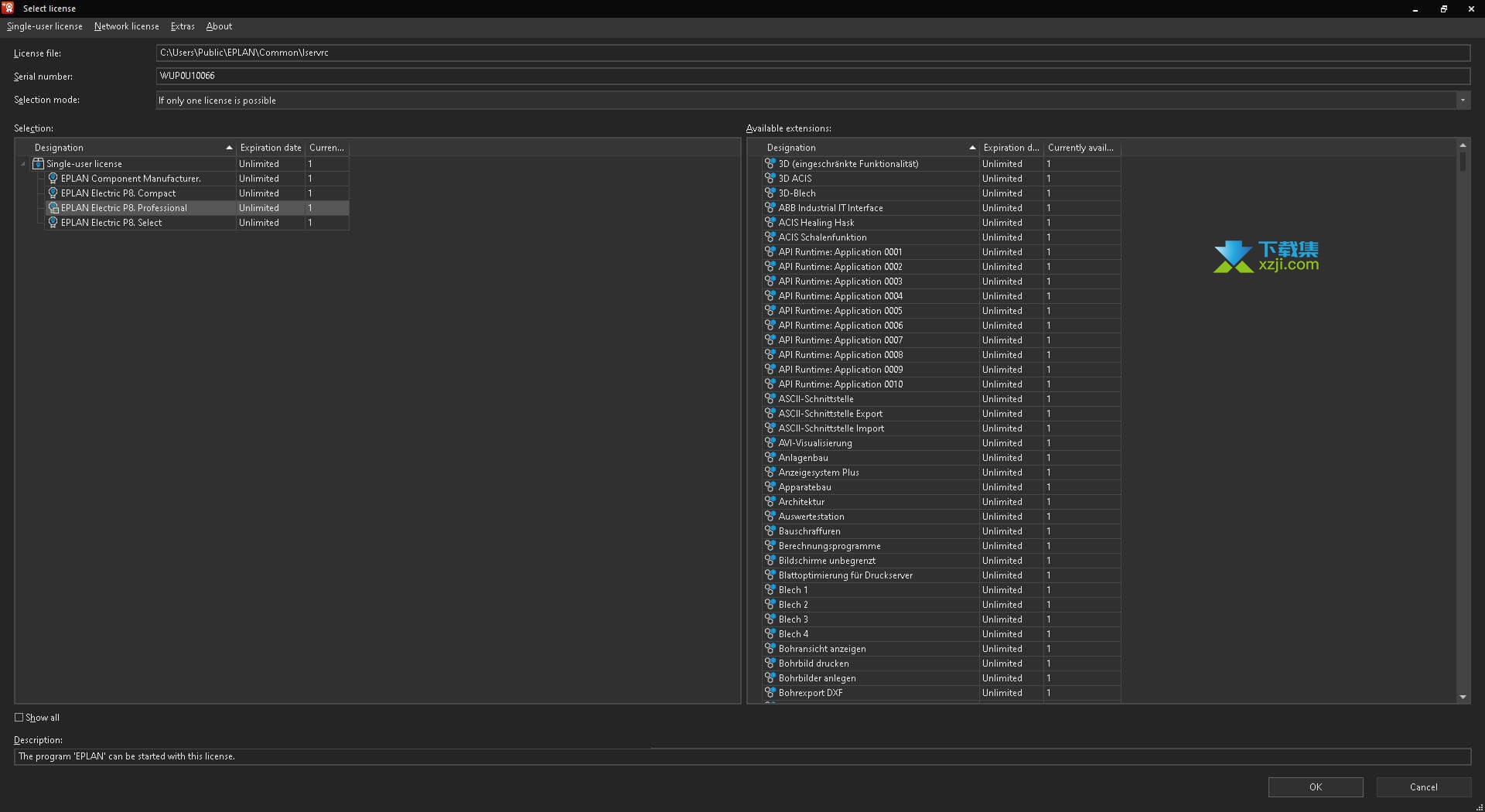
Task: Click the License file path field
Action: [x=813, y=53]
